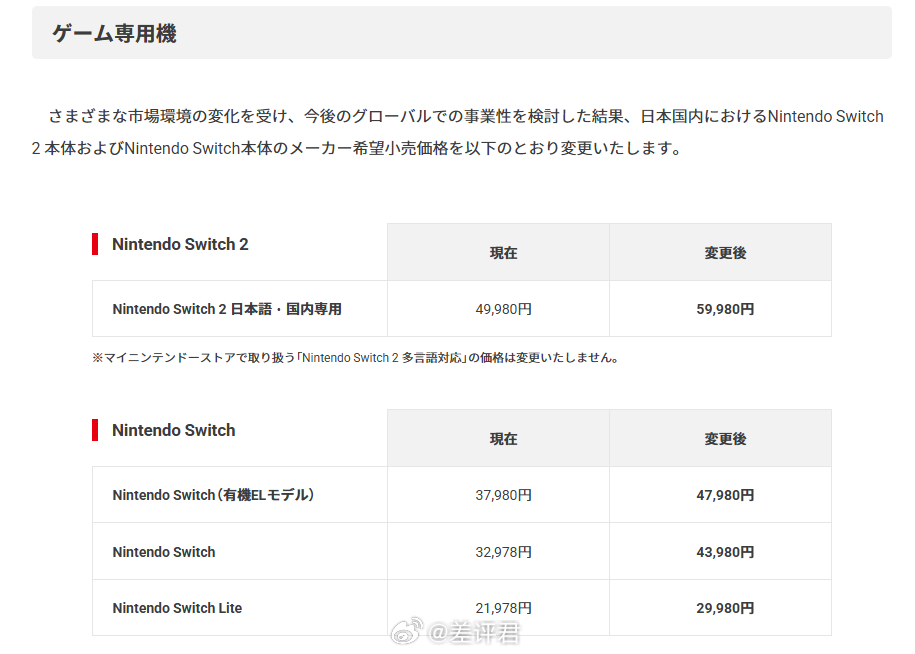The image size is (915, 654).
Task: Click the ※マイニンテンドーストア footnote text
Action: click(x=355, y=358)
